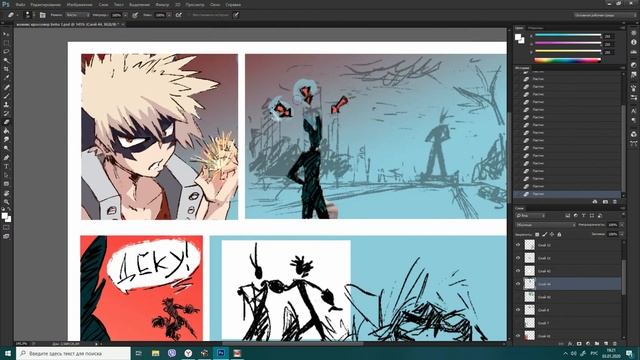
Task: Select the Lasso tool
Action: pos(6,51)
